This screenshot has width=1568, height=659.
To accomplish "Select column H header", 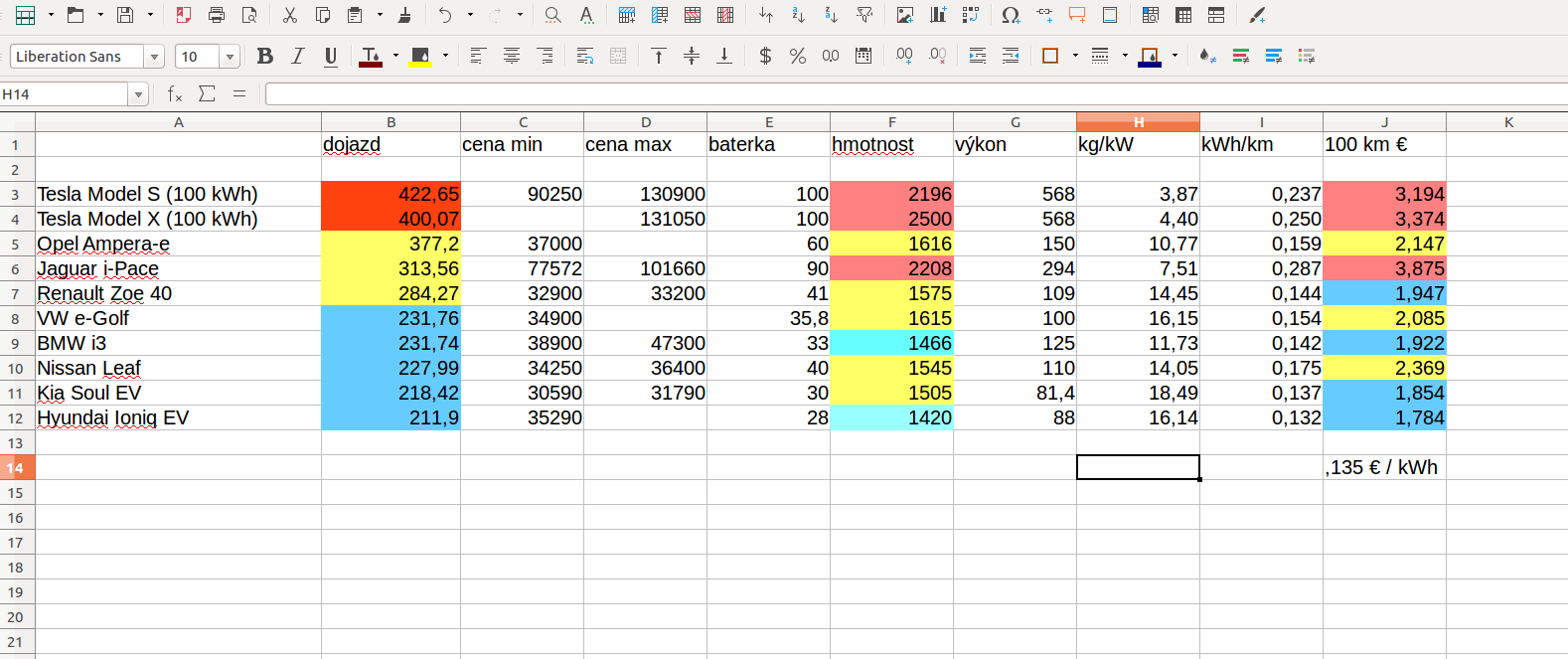I will pos(1138,122).
